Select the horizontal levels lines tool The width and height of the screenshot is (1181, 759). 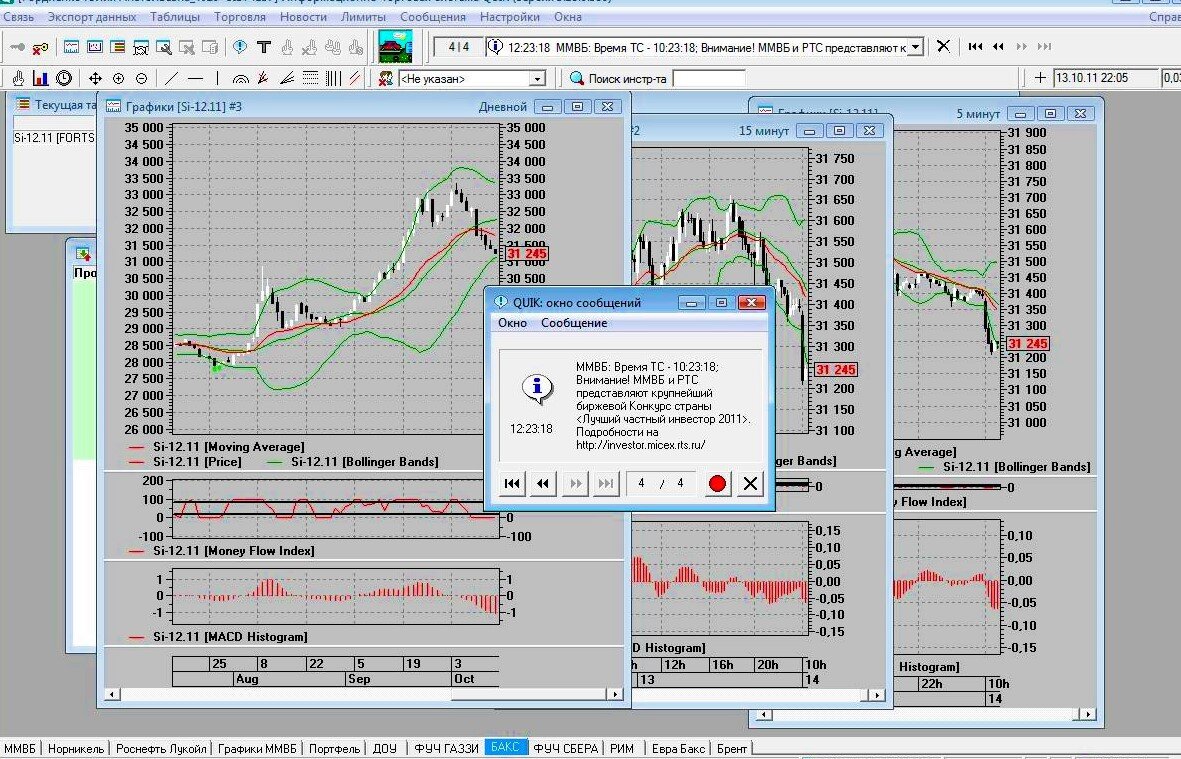click(310, 78)
